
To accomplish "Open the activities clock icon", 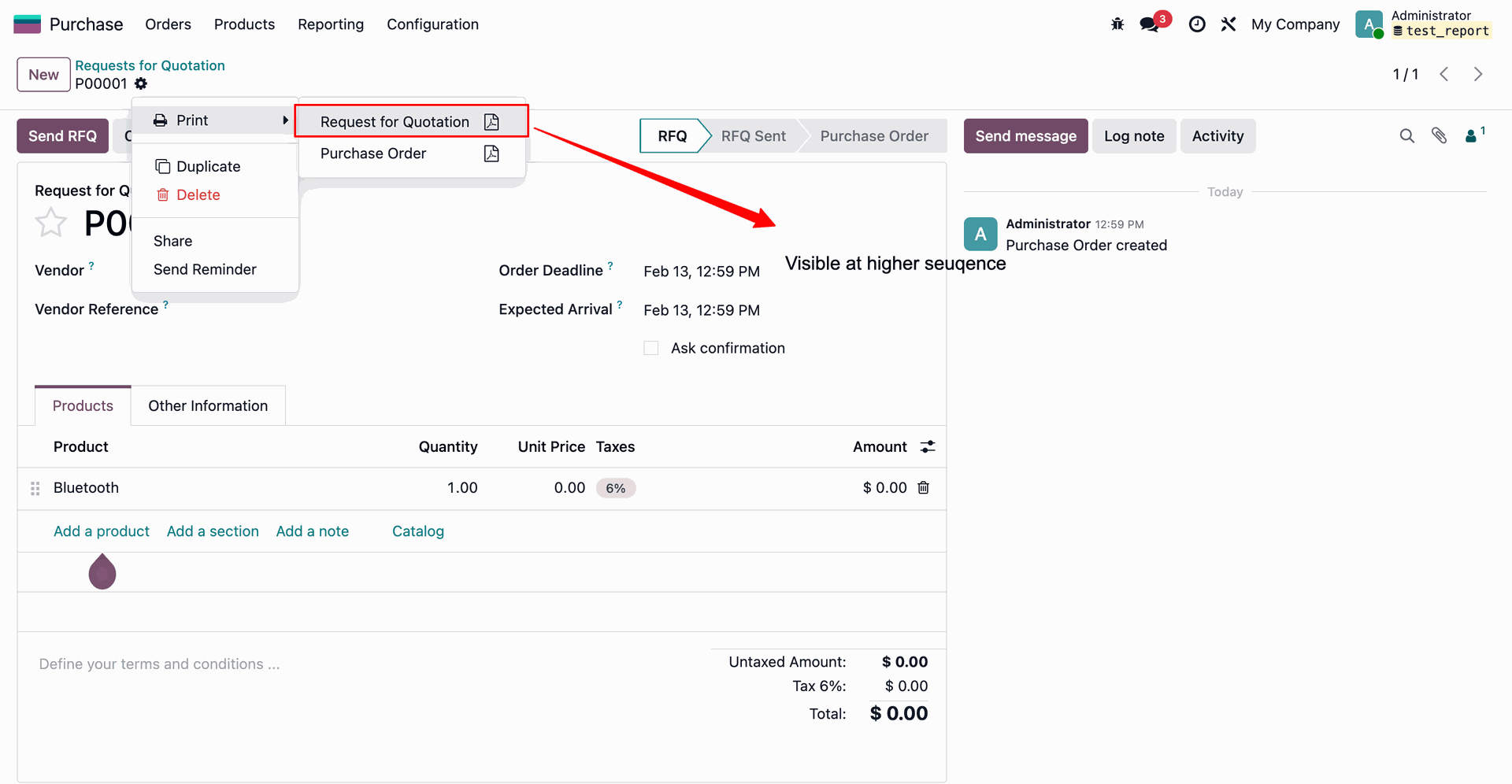I will pyautogui.click(x=1197, y=24).
